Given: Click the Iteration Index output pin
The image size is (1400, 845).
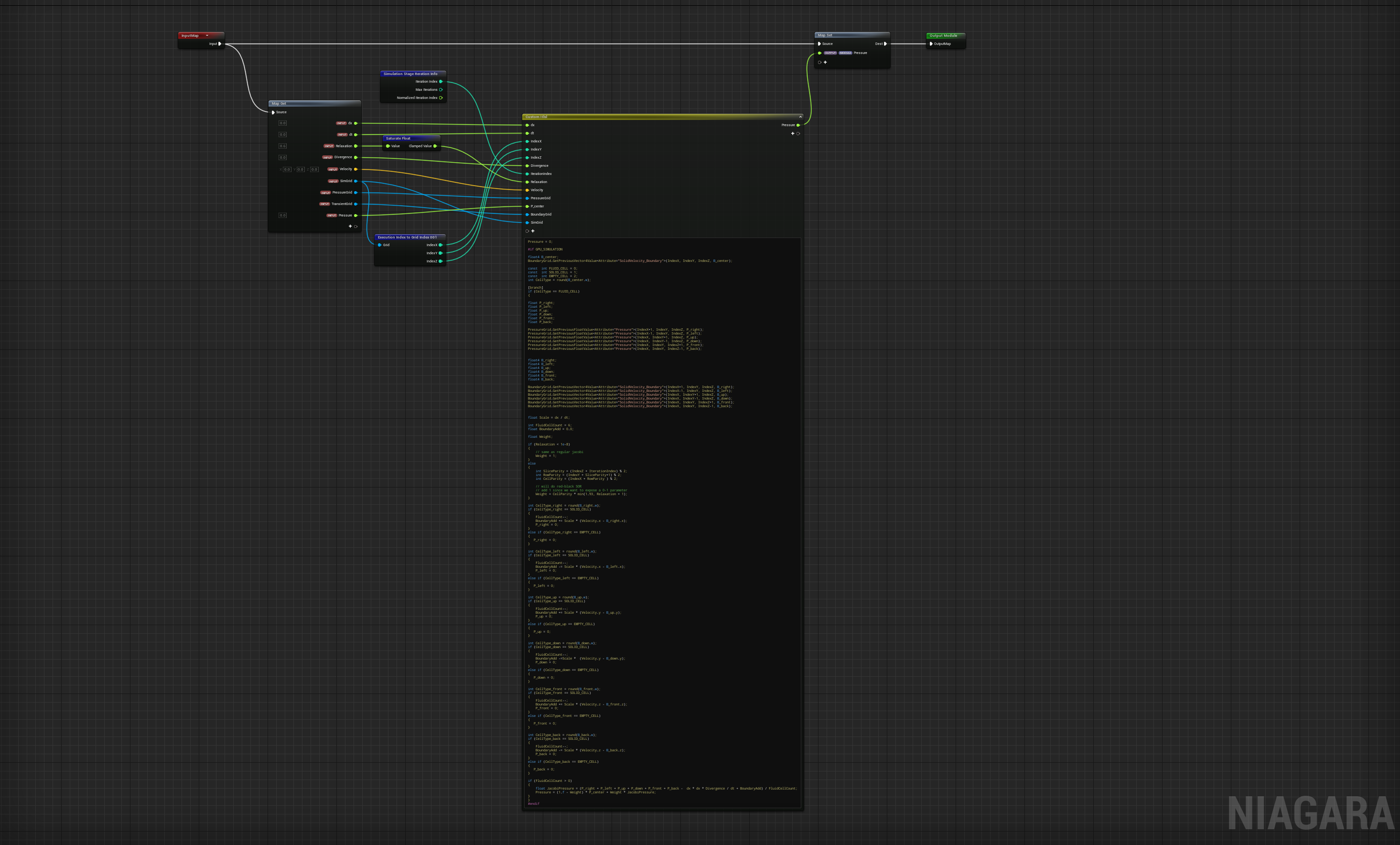Looking at the screenshot, I should [441, 82].
